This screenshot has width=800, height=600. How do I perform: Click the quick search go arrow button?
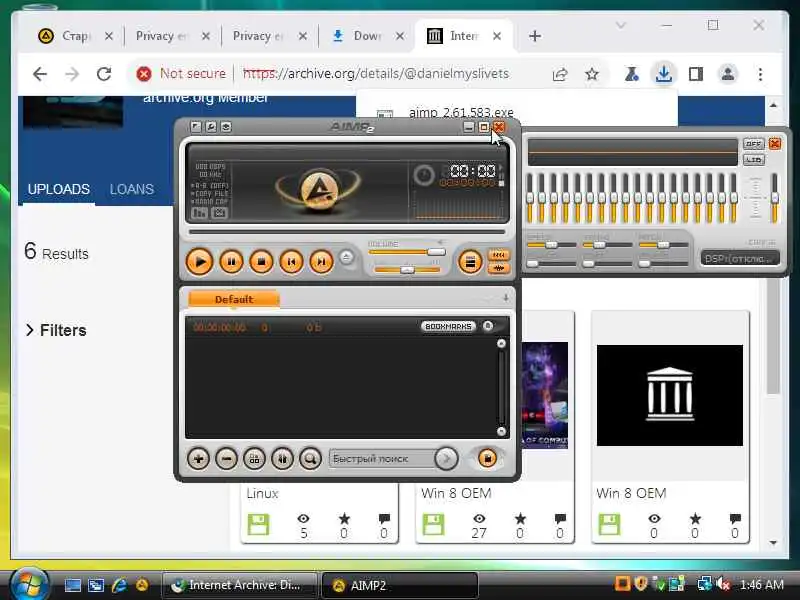coord(446,459)
